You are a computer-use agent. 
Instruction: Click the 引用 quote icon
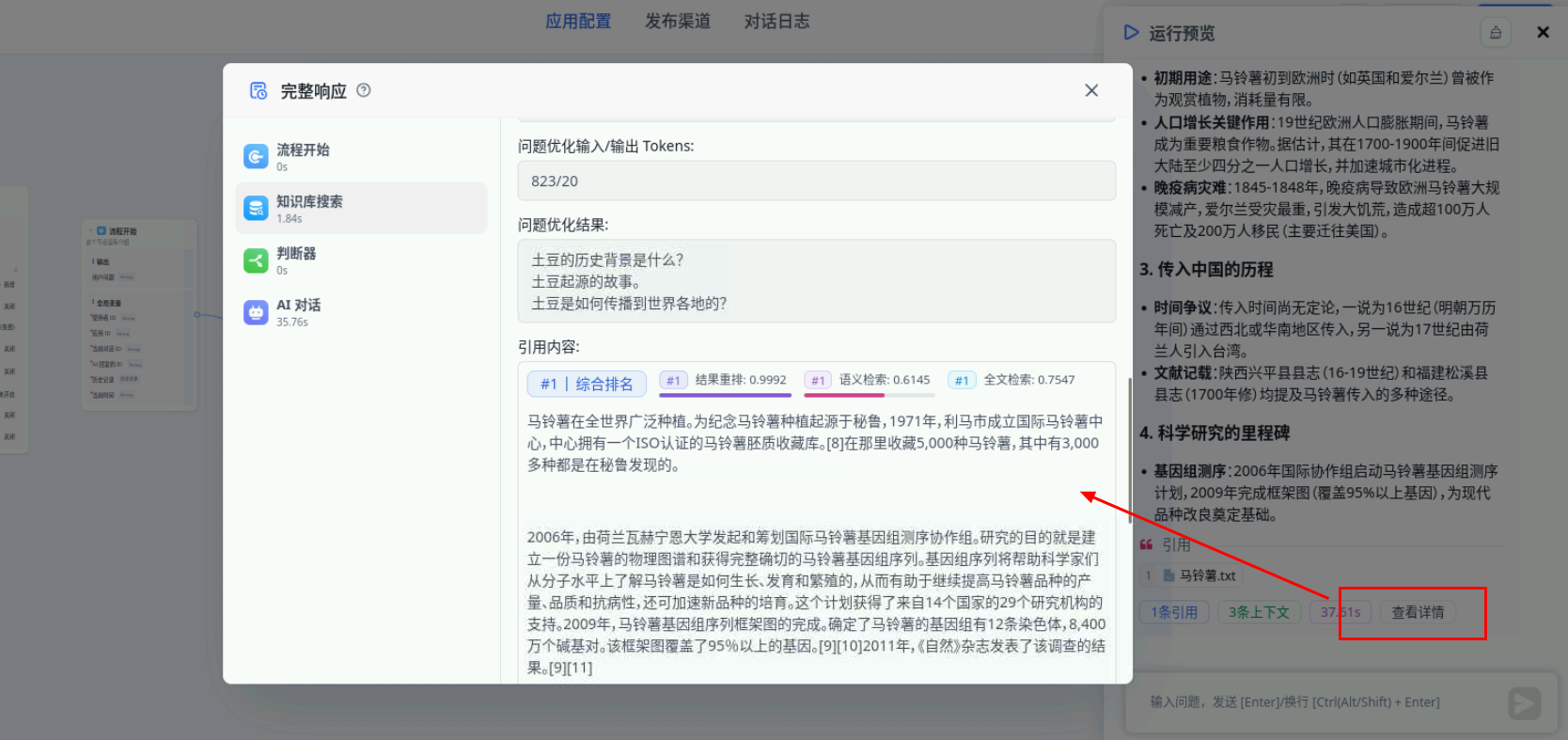(1146, 544)
